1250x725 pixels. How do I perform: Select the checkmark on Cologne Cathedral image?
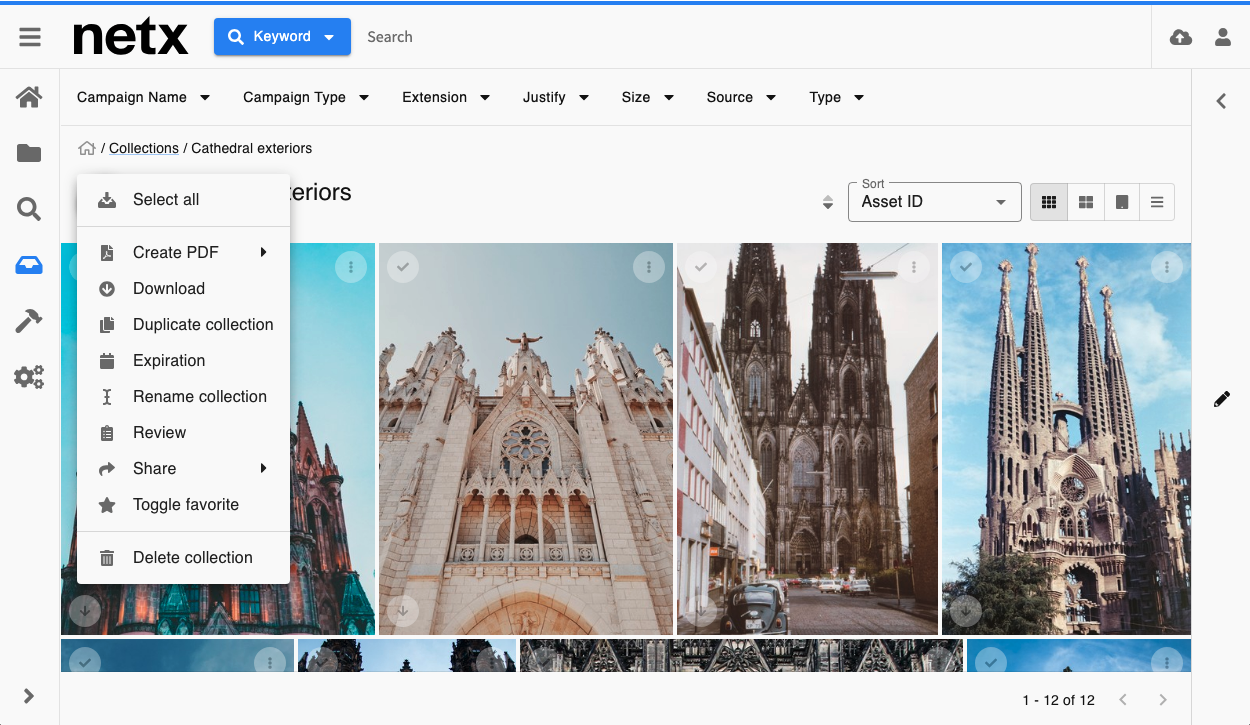(701, 267)
